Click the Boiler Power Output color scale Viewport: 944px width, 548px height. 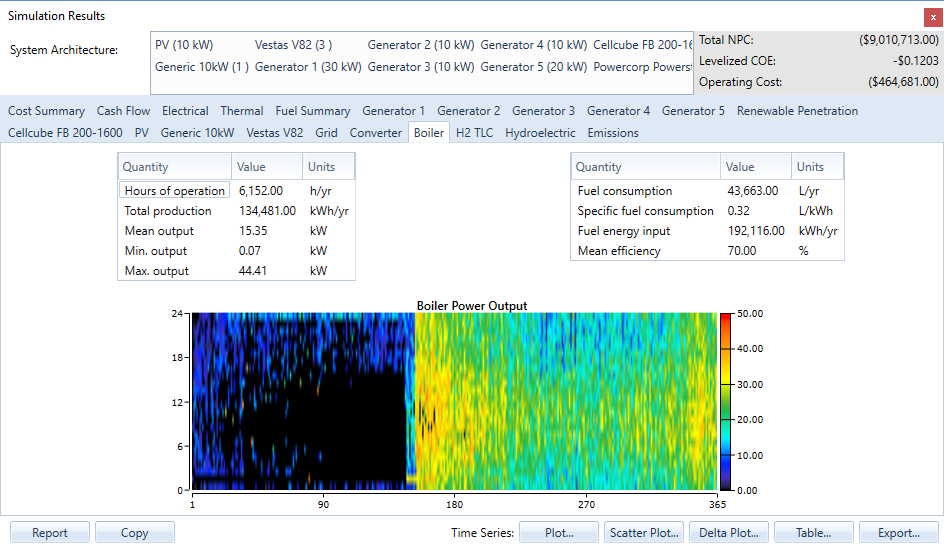tap(724, 402)
